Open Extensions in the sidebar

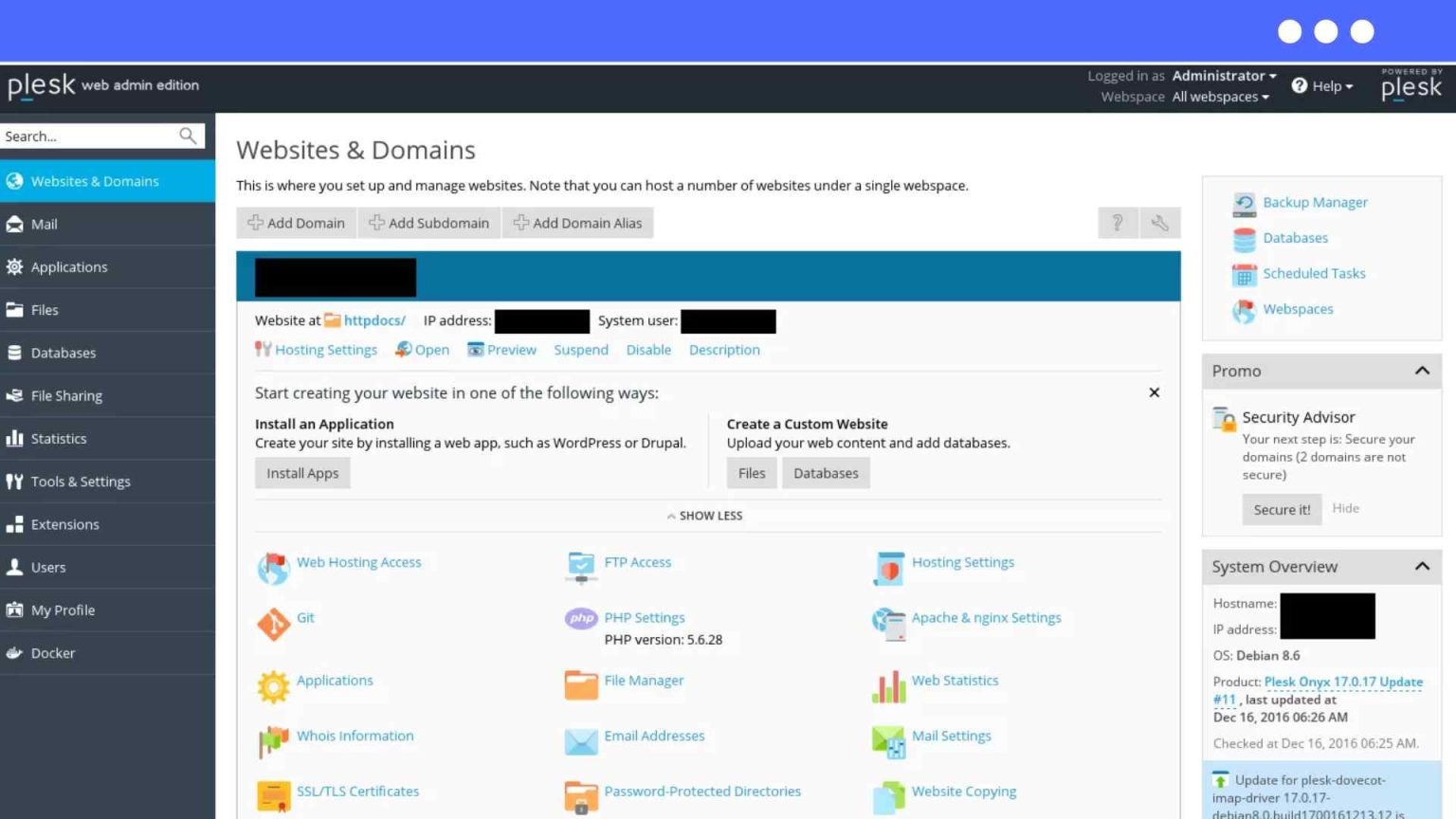coord(107,524)
